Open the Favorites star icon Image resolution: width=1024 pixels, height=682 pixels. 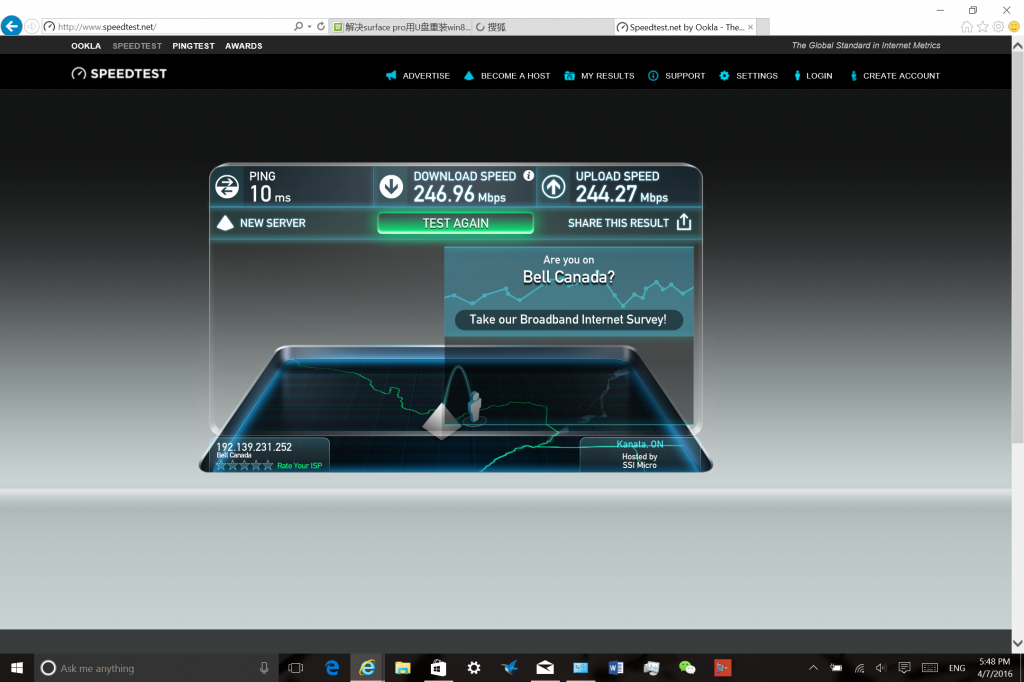[x=983, y=27]
